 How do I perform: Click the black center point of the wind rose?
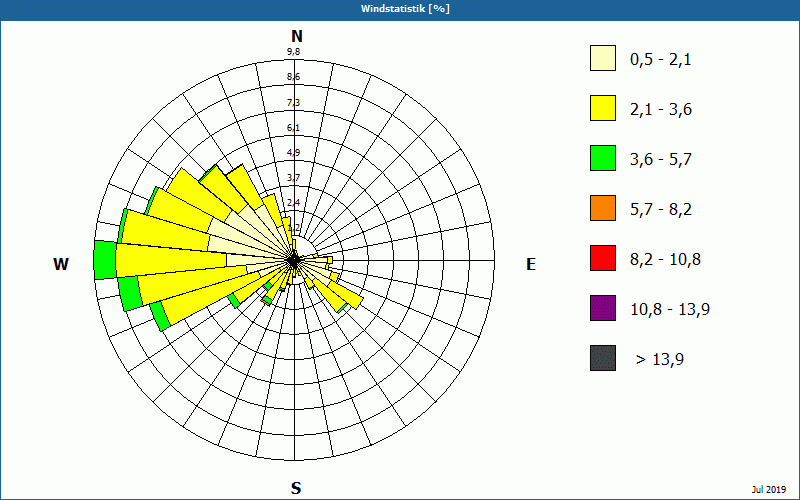coord(293,261)
